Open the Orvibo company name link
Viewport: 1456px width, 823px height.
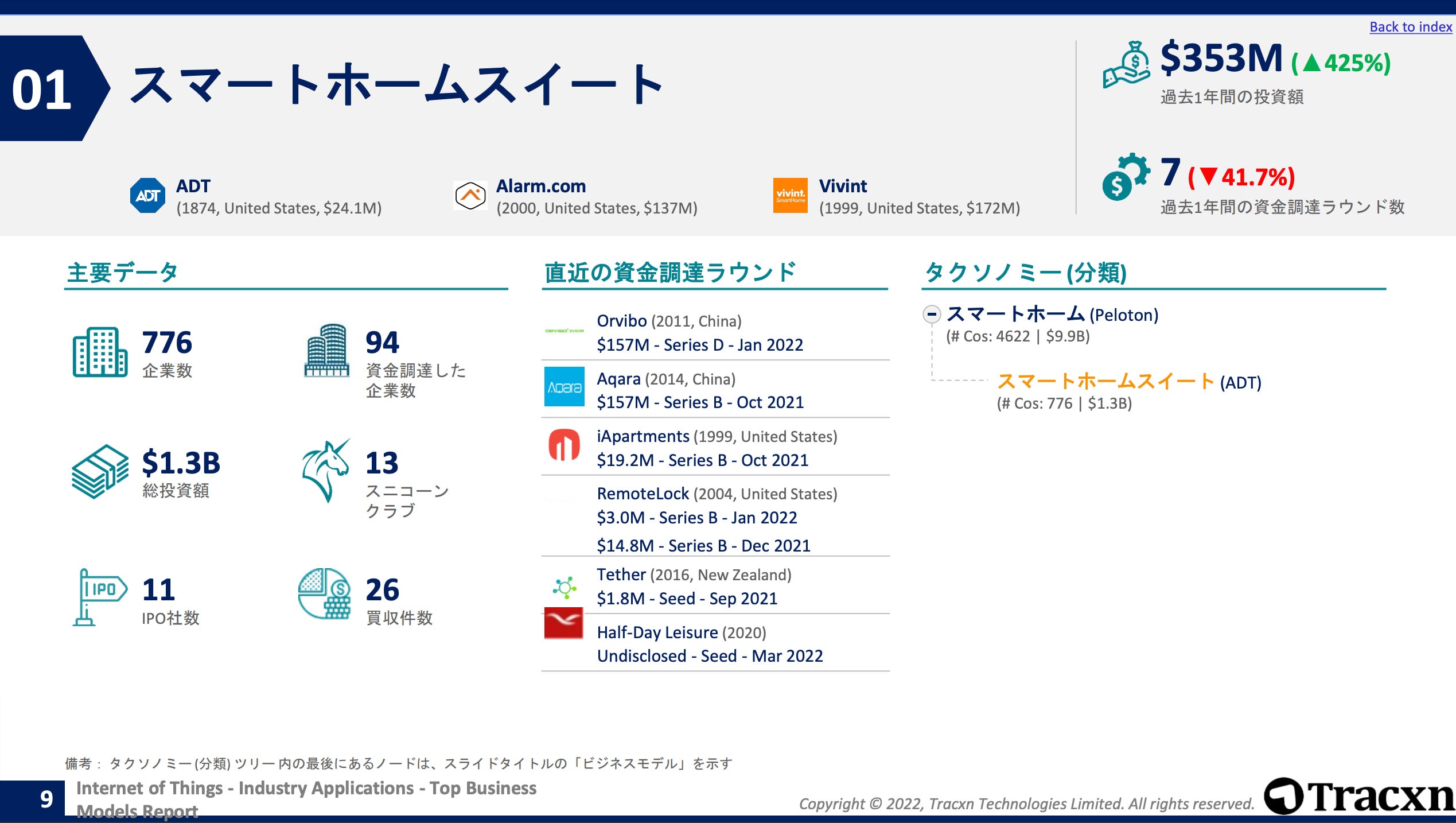(x=621, y=321)
